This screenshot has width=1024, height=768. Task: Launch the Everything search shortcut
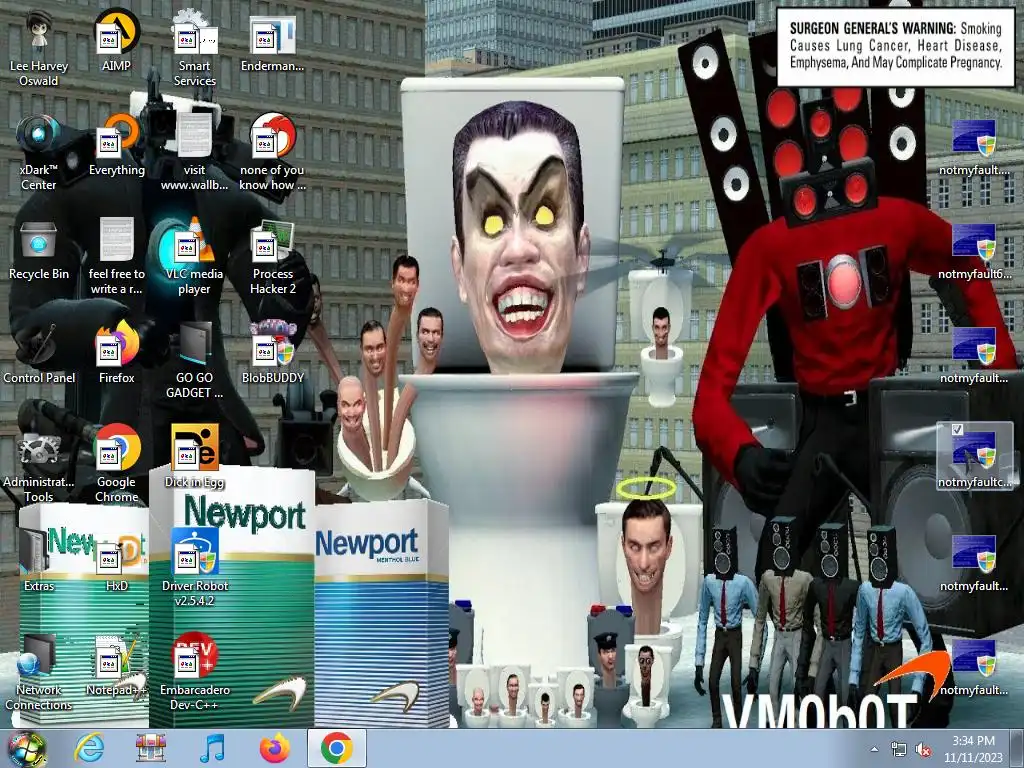[116, 145]
